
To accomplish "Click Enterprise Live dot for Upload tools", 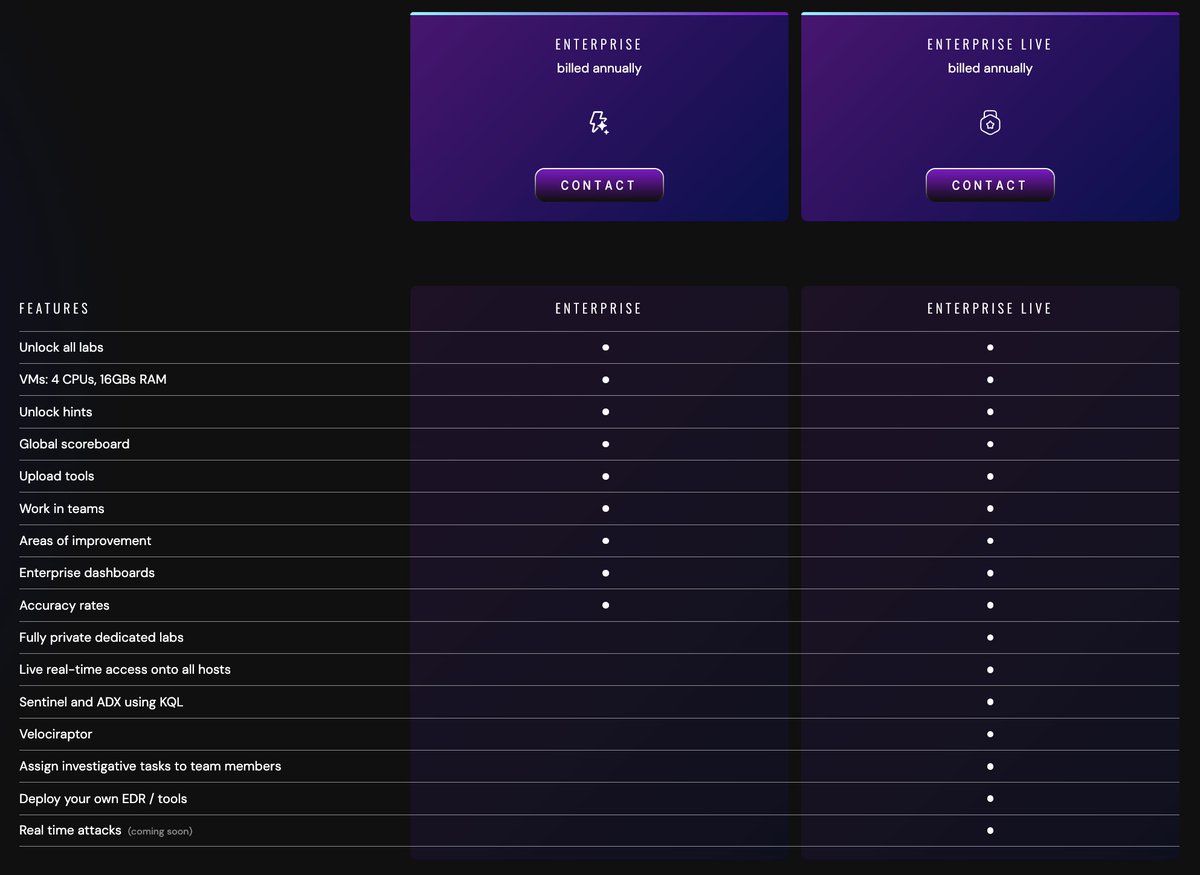I will [990, 477].
